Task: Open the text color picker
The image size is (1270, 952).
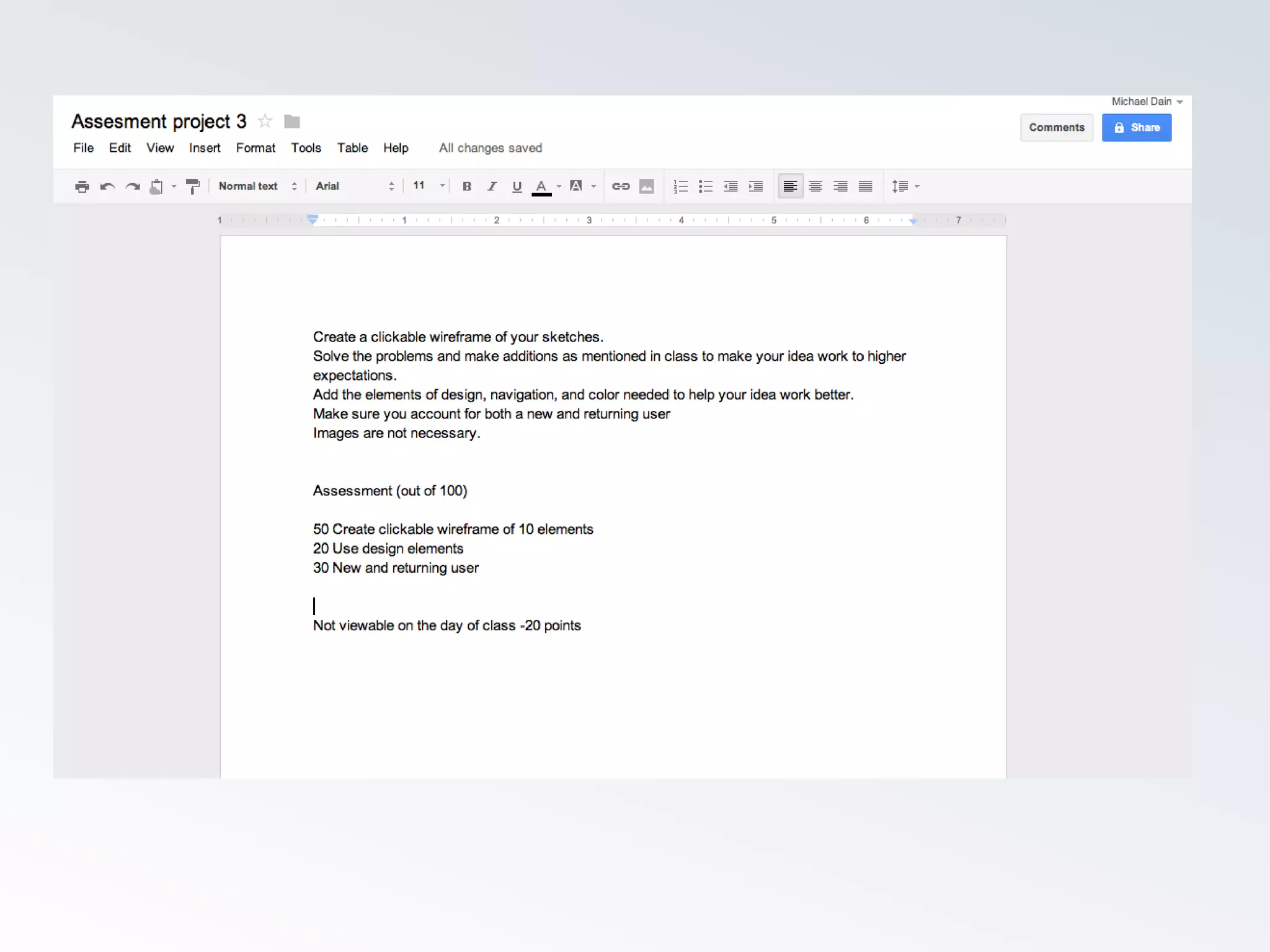Action: [542, 187]
